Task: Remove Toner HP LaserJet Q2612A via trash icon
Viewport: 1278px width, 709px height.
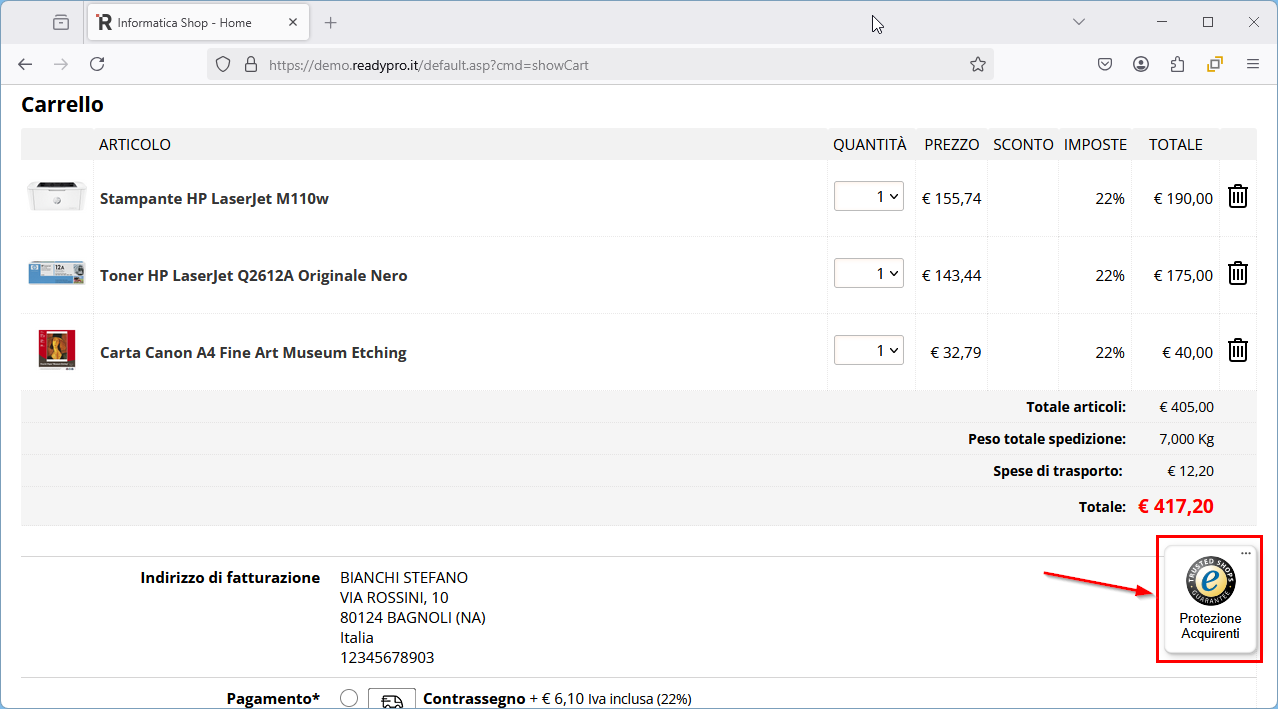Action: click(x=1238, y=273)
